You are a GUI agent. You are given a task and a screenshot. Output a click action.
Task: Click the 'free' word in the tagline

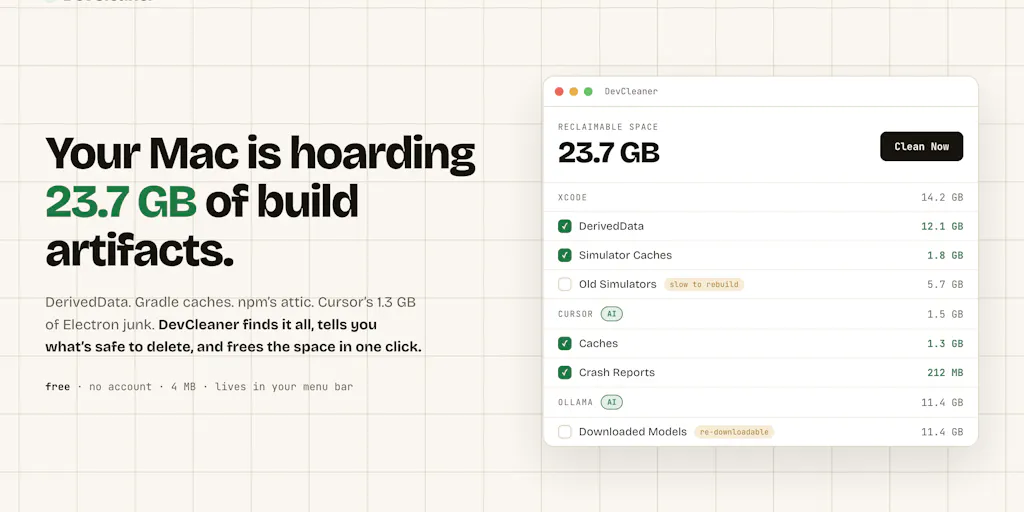tap(57, 387)
